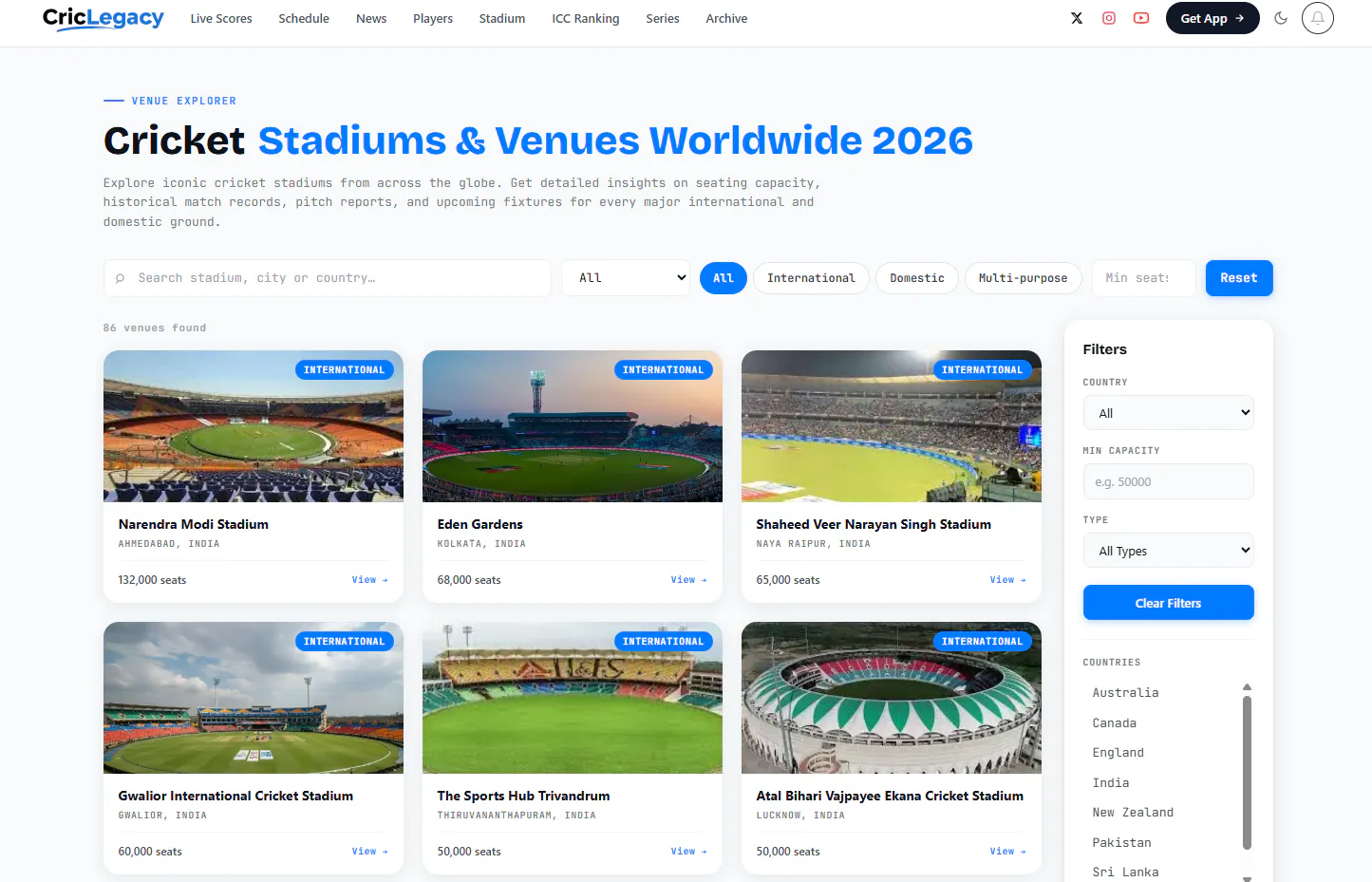This screenshot has height=882, width=1372.
Task: Expand the All Types dropdown
Action: coord(1168,551)
